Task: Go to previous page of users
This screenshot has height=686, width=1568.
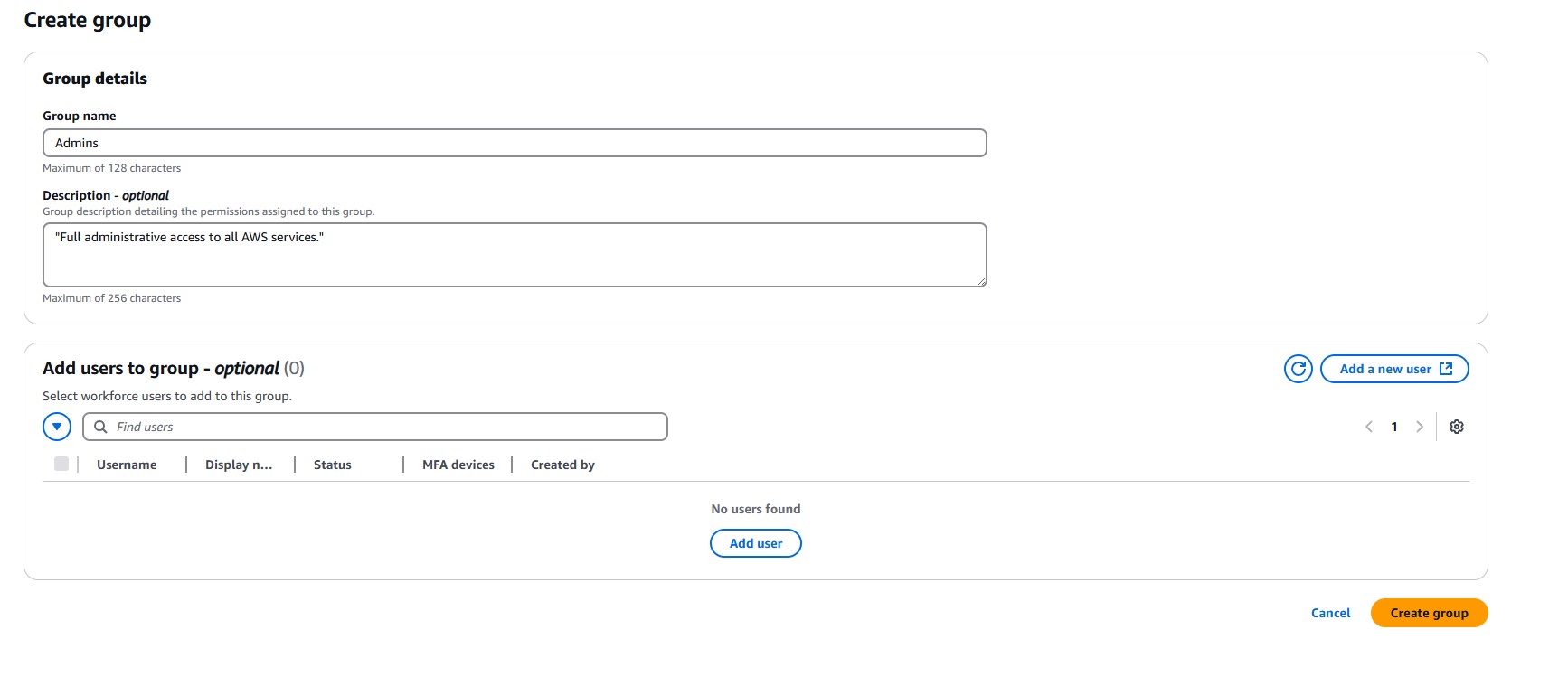Action: click(1368, 427)
